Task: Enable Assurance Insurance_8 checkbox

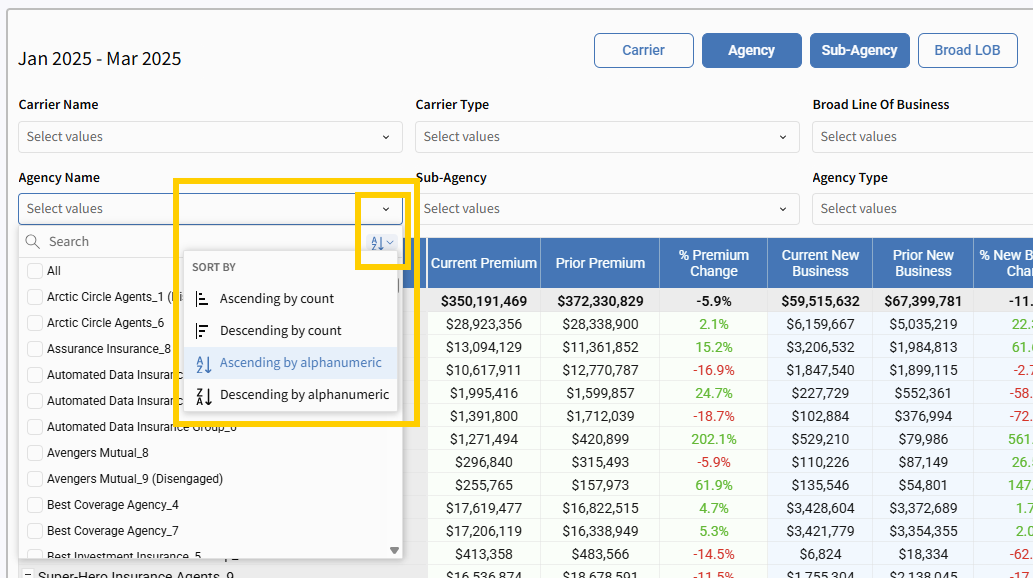Action: (x=35, y=349)
